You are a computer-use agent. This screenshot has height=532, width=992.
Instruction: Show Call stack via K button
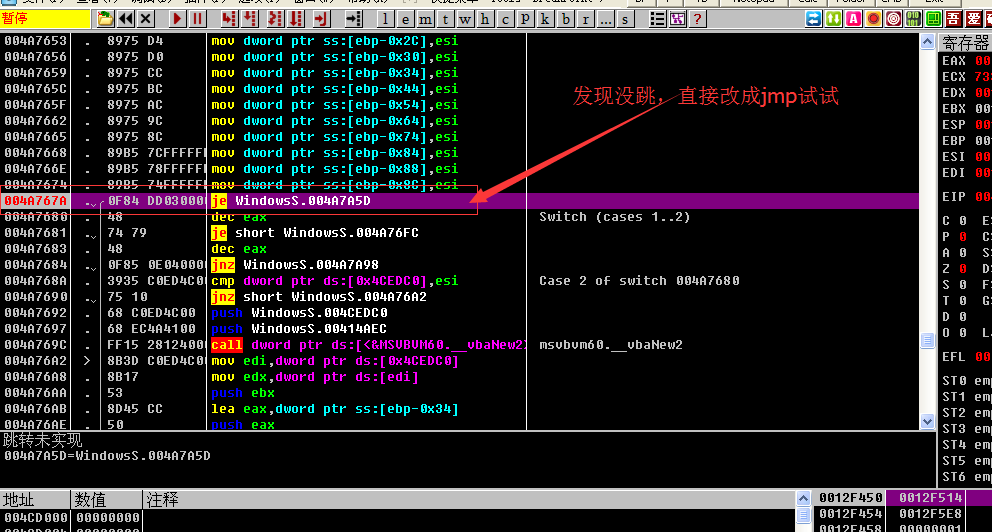click(545, 19)
